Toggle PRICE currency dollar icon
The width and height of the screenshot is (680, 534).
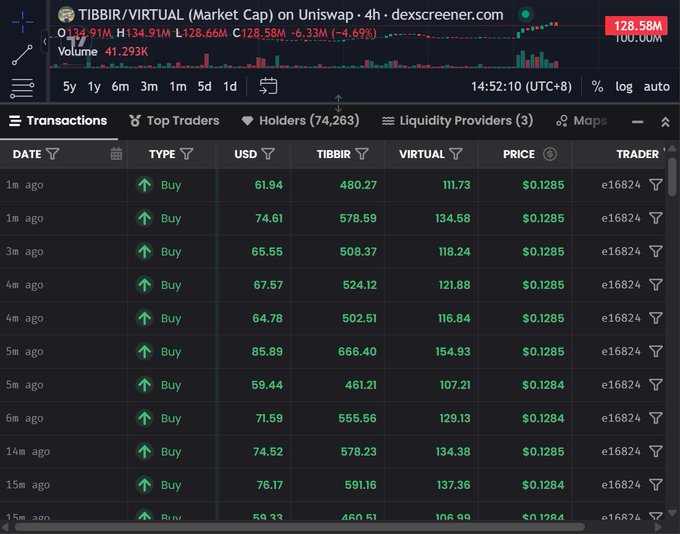550,154
